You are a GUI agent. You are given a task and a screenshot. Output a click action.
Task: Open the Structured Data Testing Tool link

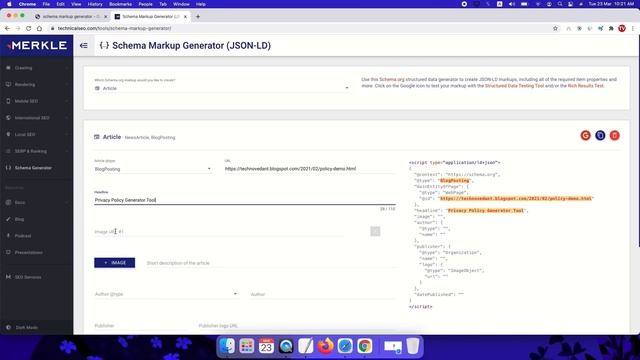click(x=514, y=86)
